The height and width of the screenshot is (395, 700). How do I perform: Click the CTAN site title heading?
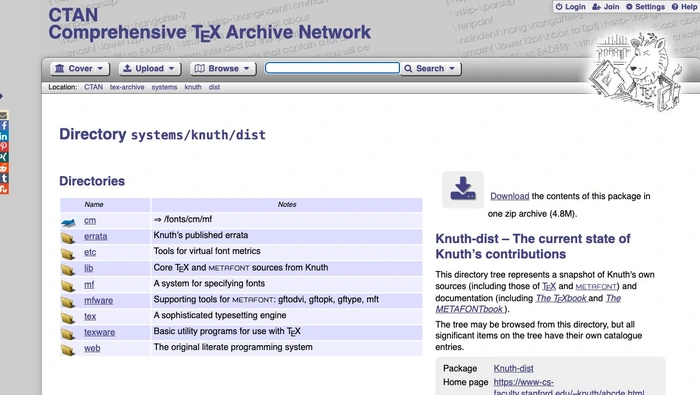[209, 24]
